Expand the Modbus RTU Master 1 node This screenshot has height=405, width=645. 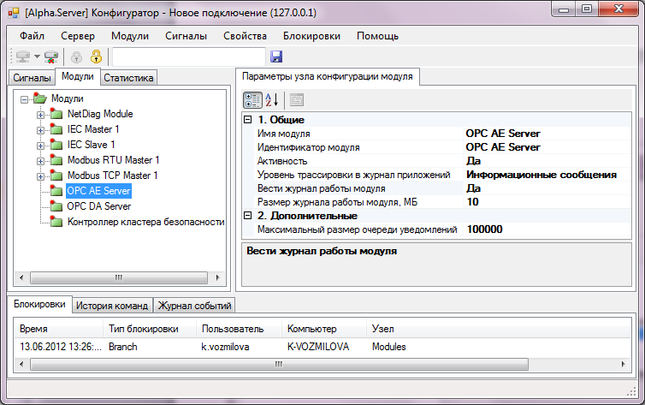click(x=40, y=161)
